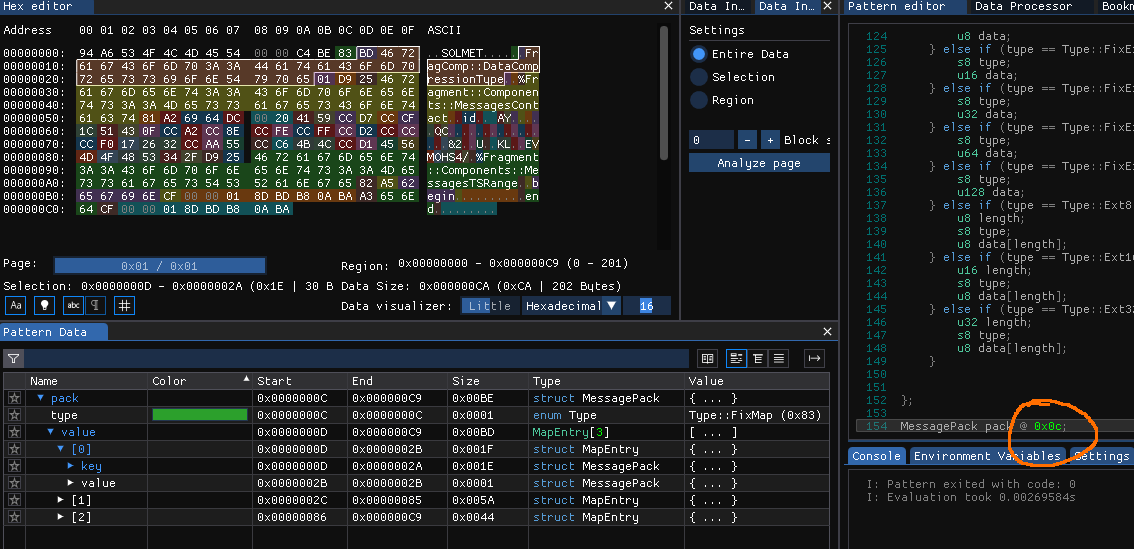This screenshot has width=1134, height=549.
Task: Click the green color swatch for 'type'
Action: [x=199, y=415]
